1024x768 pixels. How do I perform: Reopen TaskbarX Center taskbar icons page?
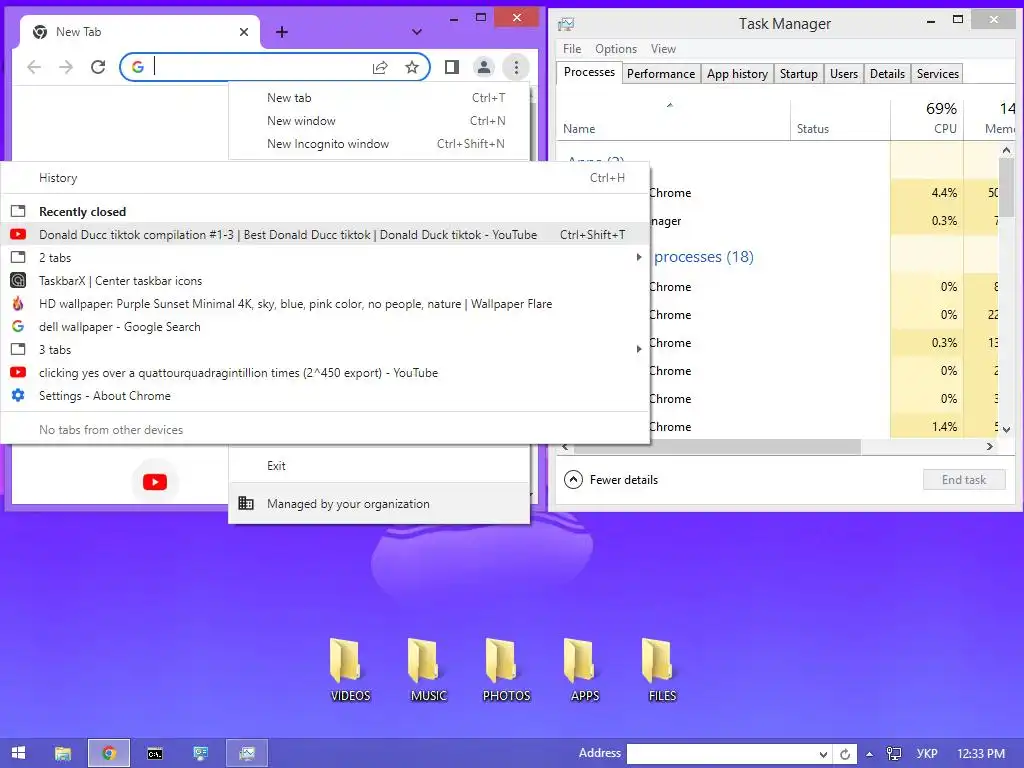pos(325,281)
